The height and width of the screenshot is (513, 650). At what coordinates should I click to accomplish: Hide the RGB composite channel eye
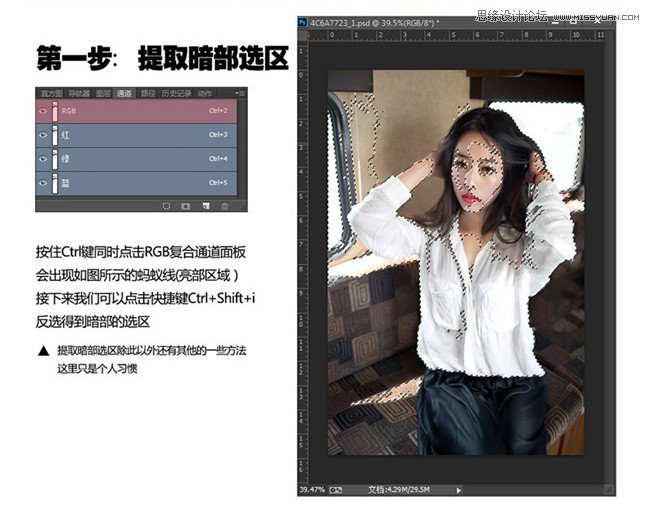[x=43, y=111]
